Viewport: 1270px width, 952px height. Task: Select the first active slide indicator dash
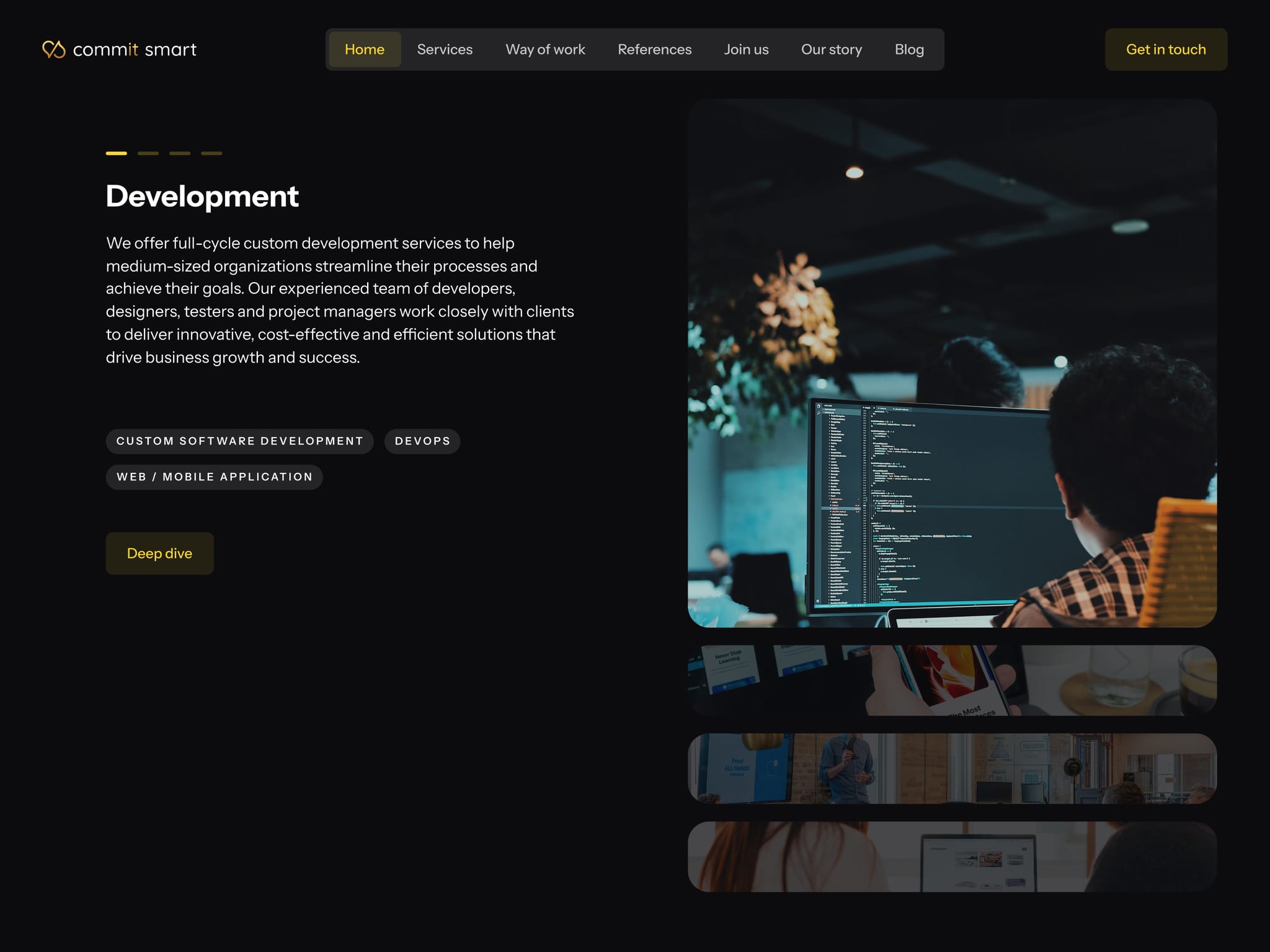pyautogui.click(x=117, y=153)
